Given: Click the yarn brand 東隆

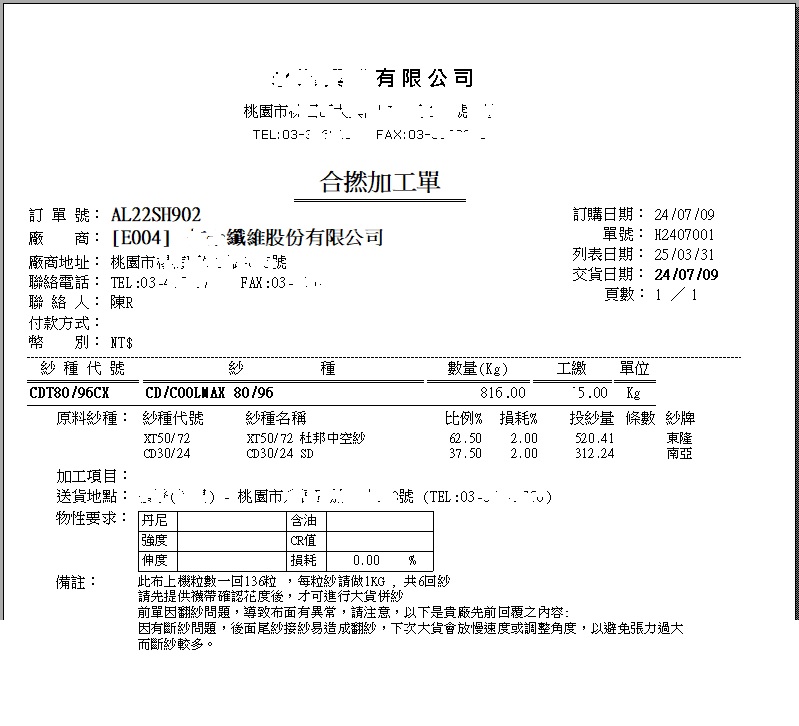Looking at the screenshot, I should point(679,438).
